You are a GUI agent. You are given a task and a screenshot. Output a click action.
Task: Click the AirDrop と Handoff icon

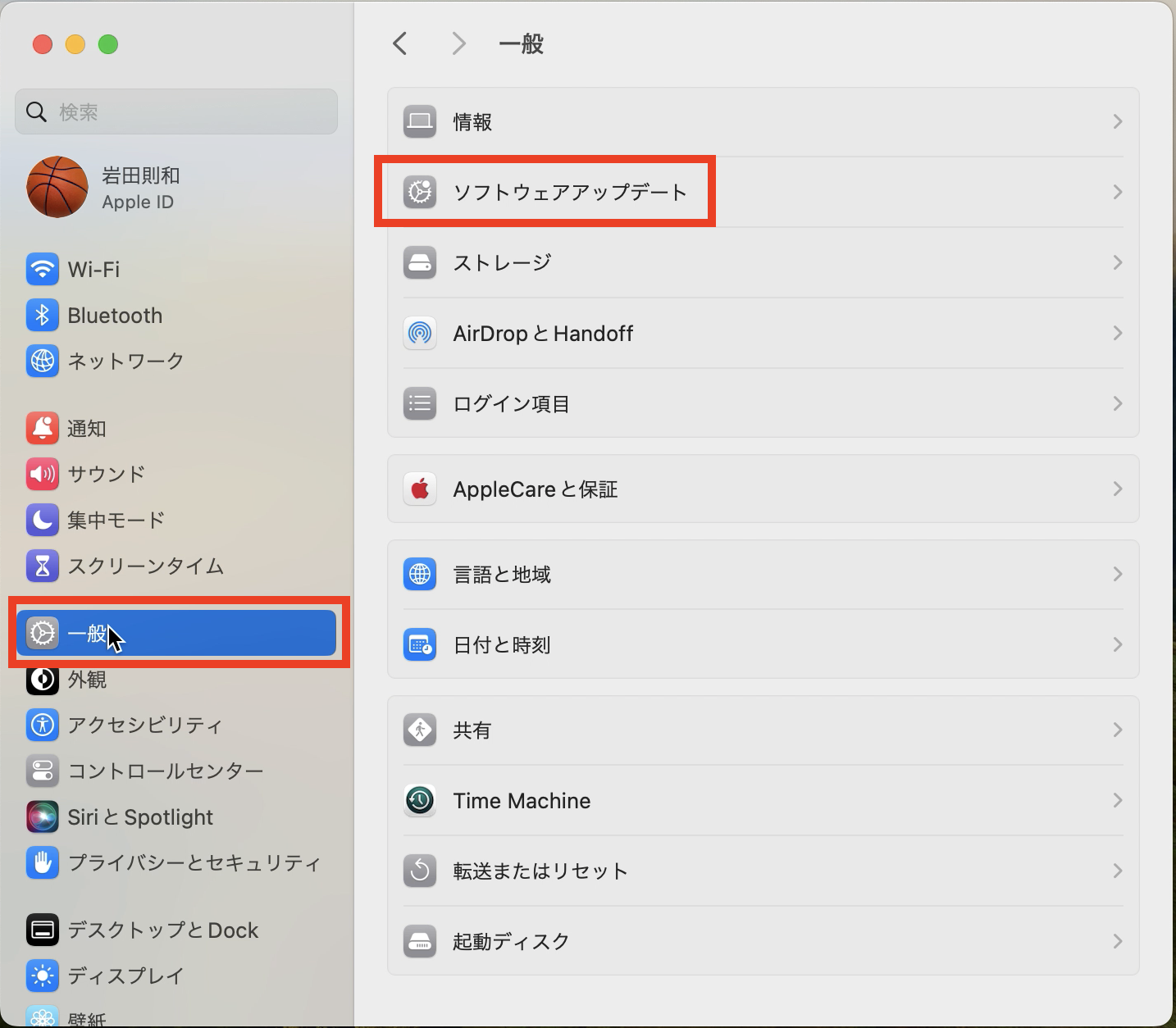tap(420, 333)
